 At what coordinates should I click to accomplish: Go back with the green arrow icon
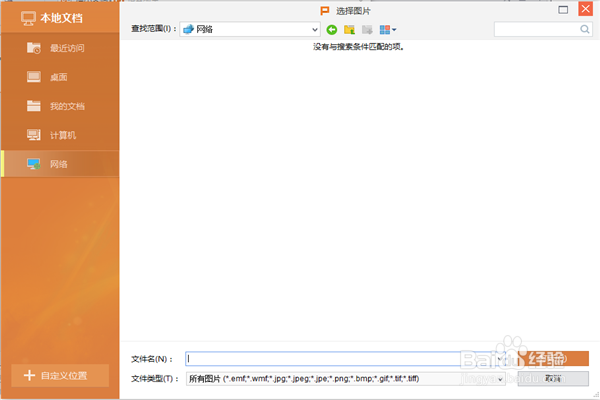point(332,29)
